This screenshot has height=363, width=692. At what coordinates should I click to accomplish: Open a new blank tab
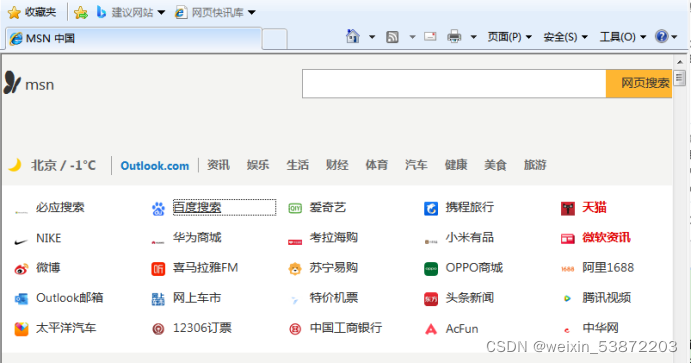275,39
